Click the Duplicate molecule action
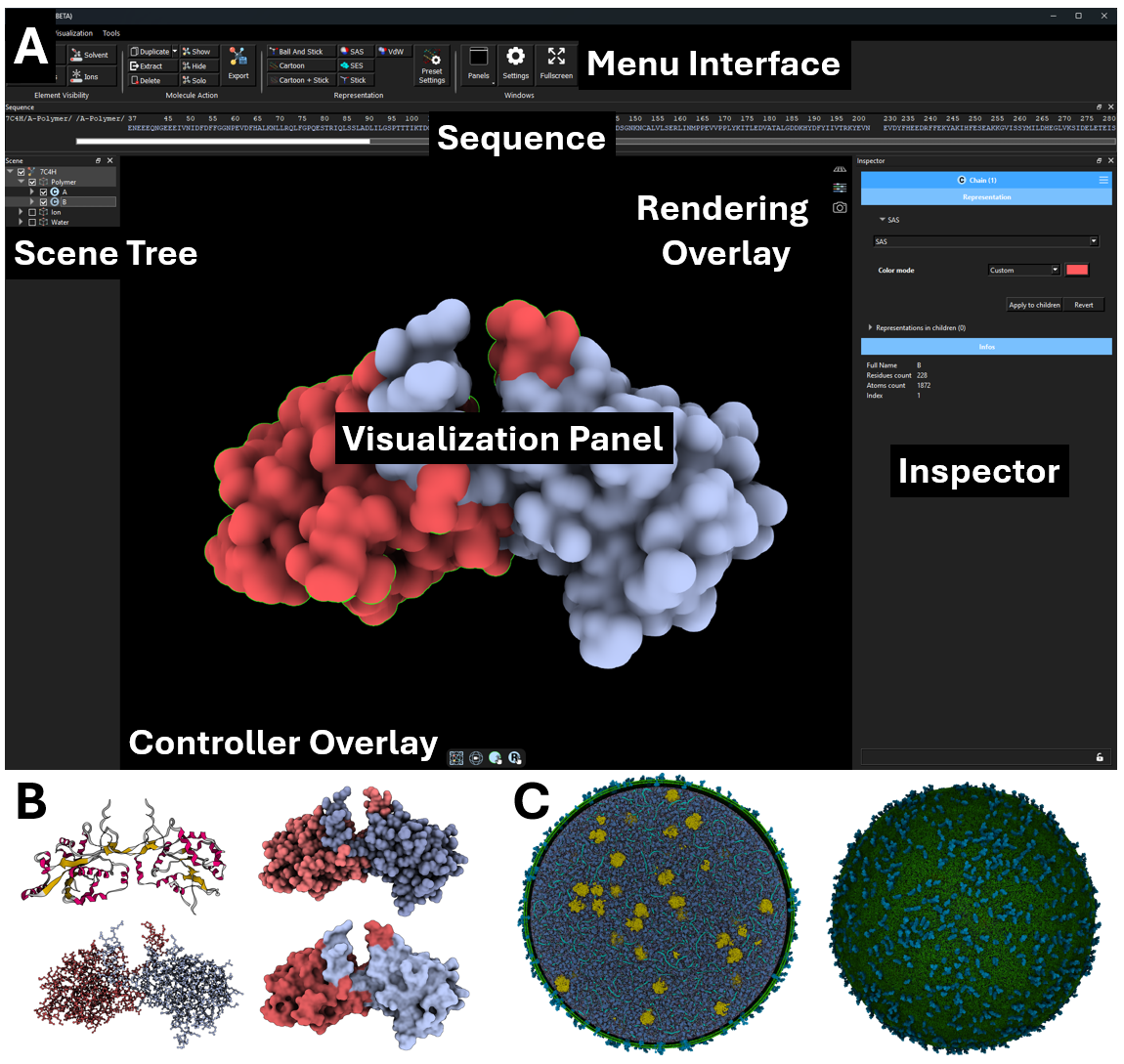Image resolution: width=1124 pixels, height=1064 pixels. 150,52
